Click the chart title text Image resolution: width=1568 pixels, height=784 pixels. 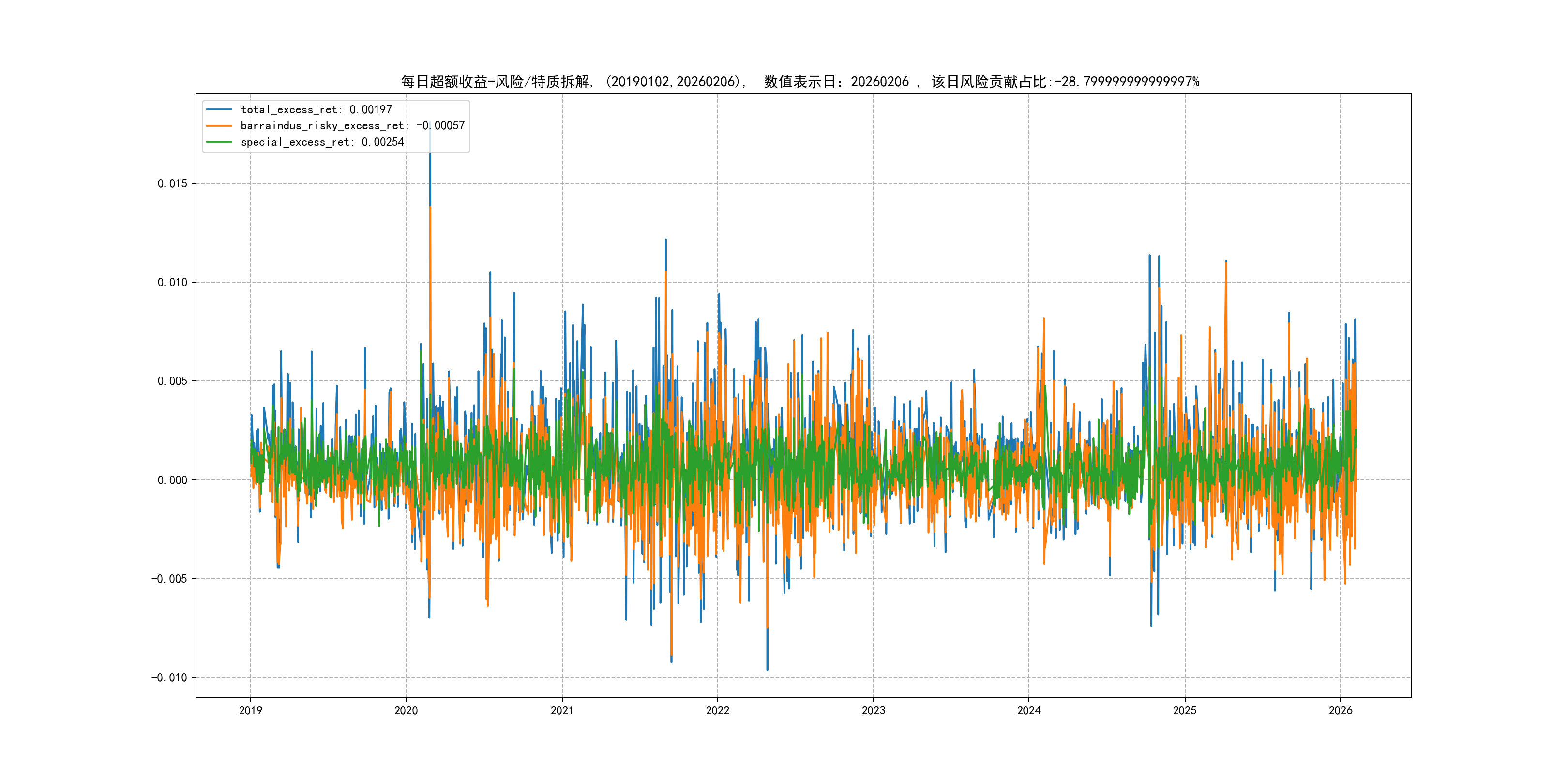point(800,82)
